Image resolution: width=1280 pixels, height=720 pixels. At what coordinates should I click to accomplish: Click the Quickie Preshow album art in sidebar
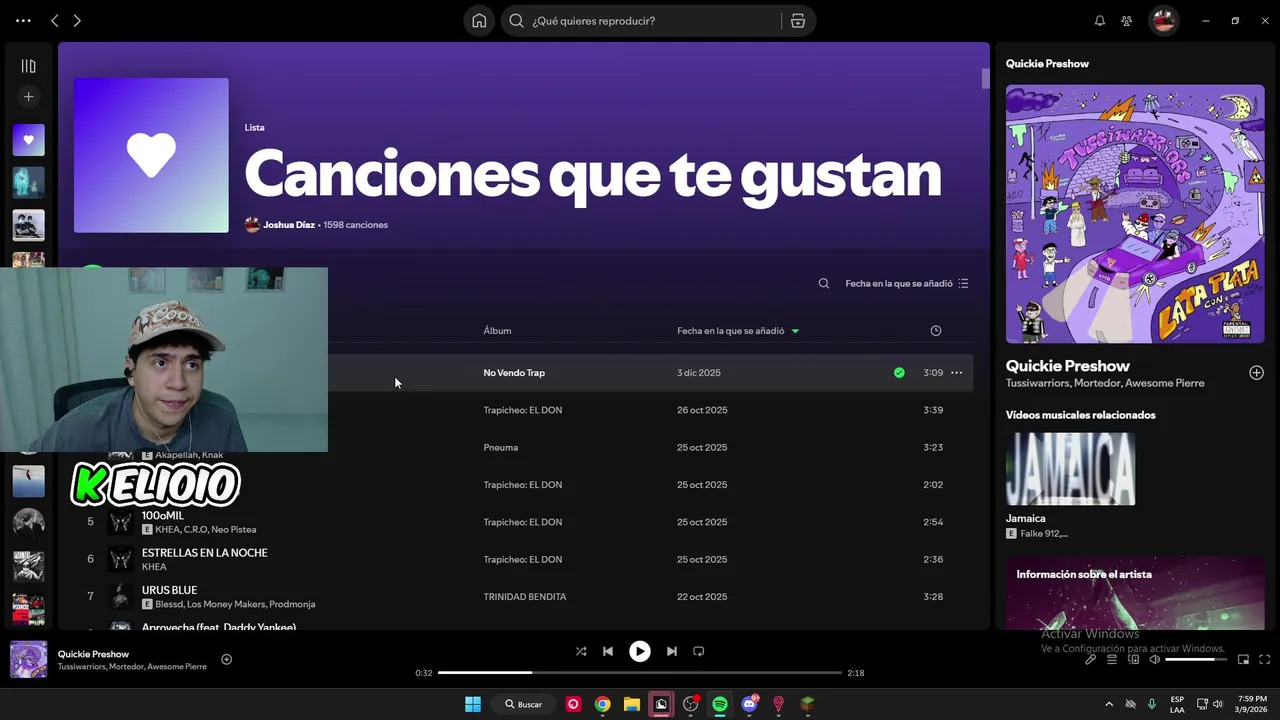click(x=1135, y=214)
